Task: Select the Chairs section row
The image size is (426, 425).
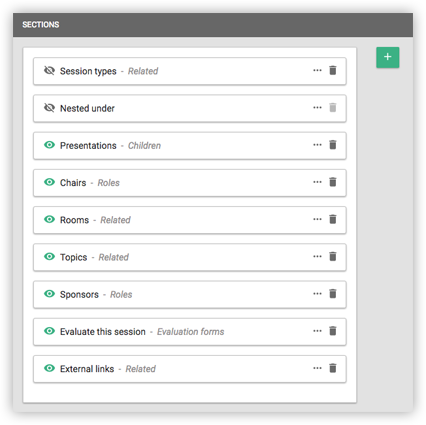Action: [190, 183]
